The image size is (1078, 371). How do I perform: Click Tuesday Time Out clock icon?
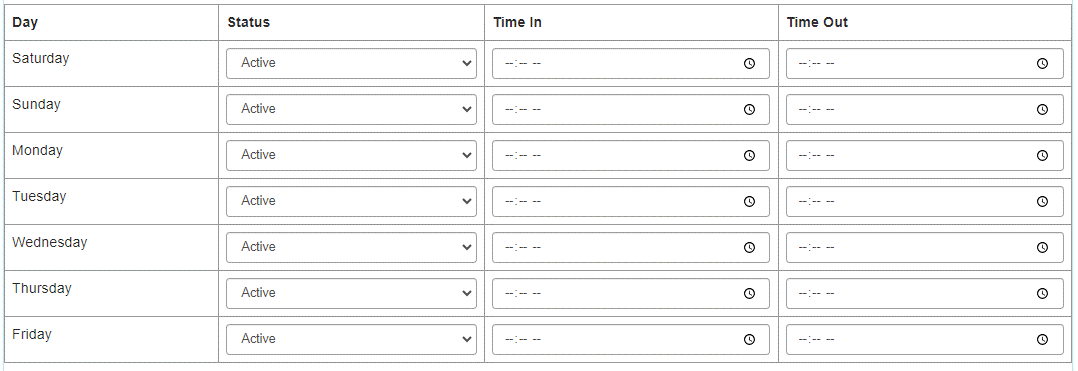click(x=1042, y=201)
